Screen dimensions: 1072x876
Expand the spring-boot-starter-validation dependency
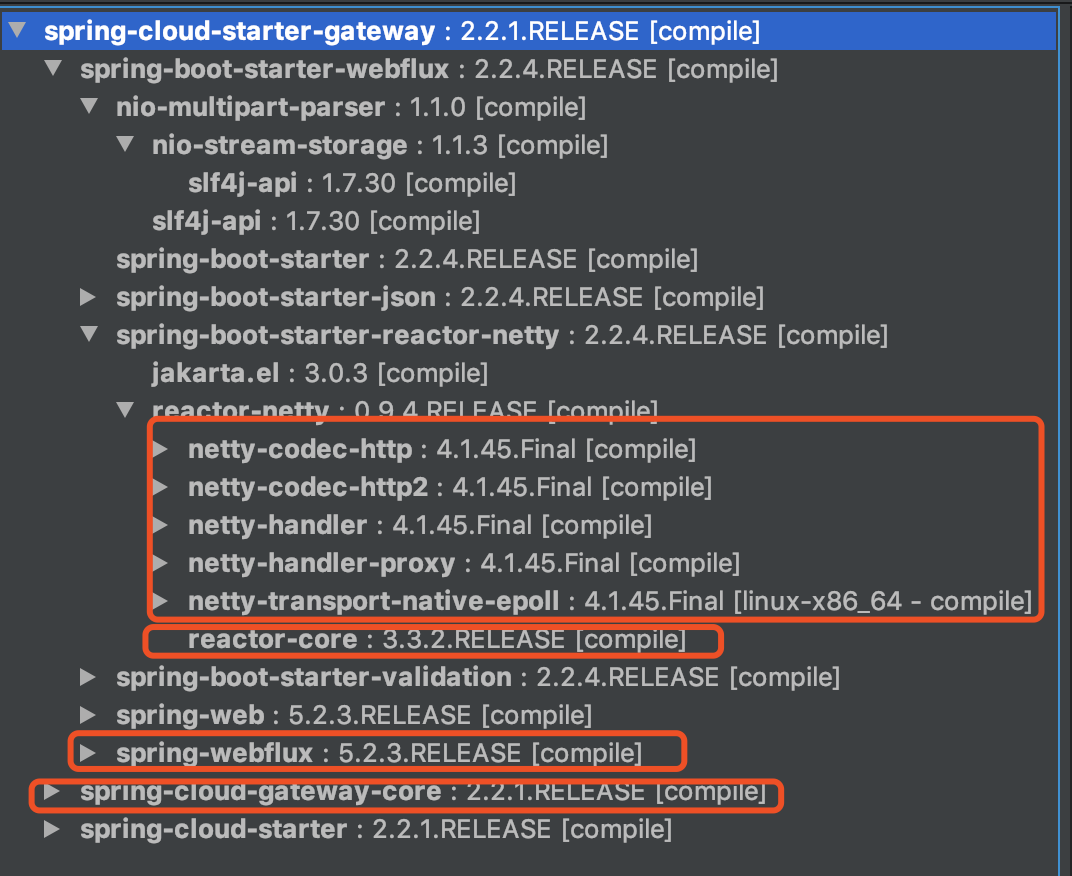(x=89, y=677)
